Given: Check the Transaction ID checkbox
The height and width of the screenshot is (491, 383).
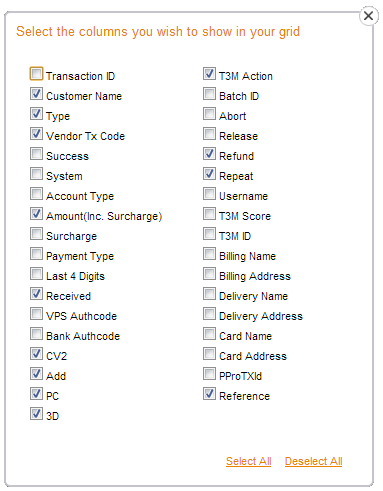Looking at the screenshot, I should (x=36, y=74).
